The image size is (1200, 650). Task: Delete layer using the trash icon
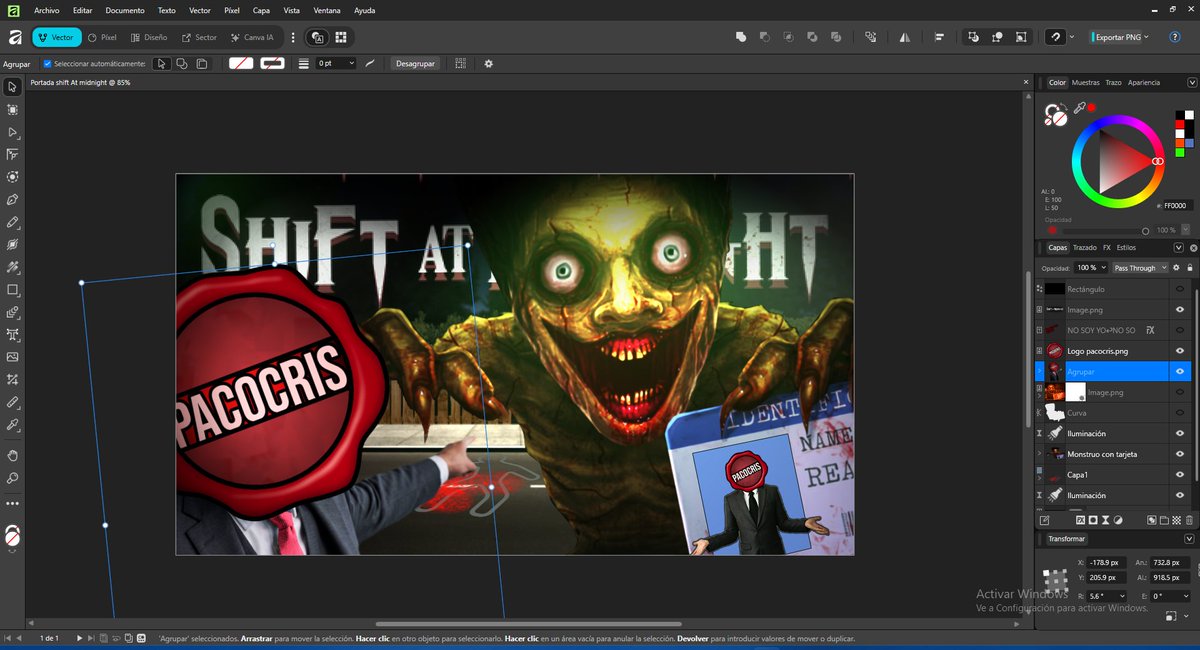1189,520
